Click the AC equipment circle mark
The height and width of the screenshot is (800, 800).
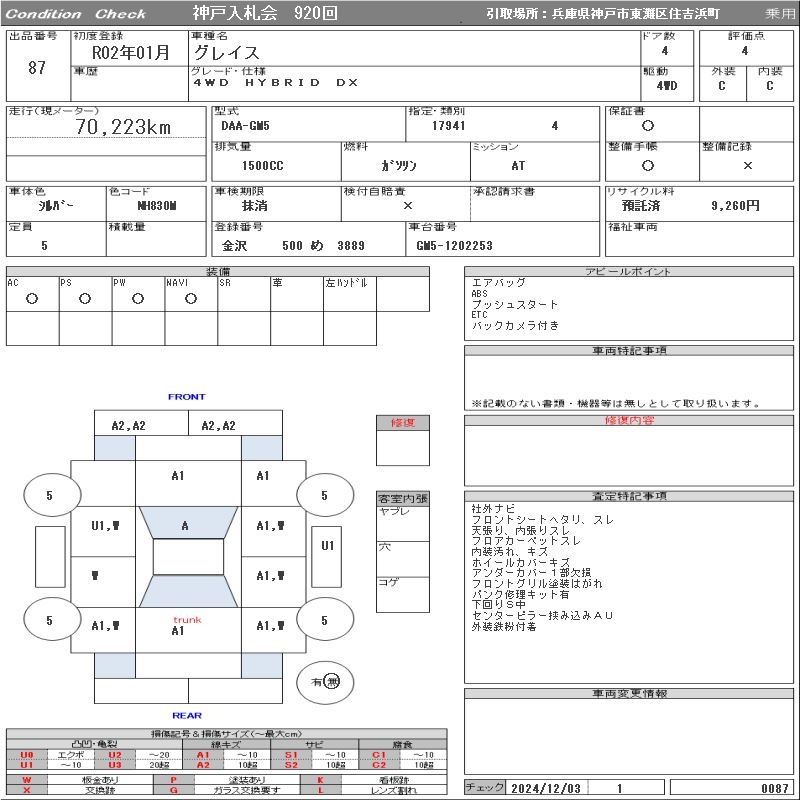[x=32, y=299]
